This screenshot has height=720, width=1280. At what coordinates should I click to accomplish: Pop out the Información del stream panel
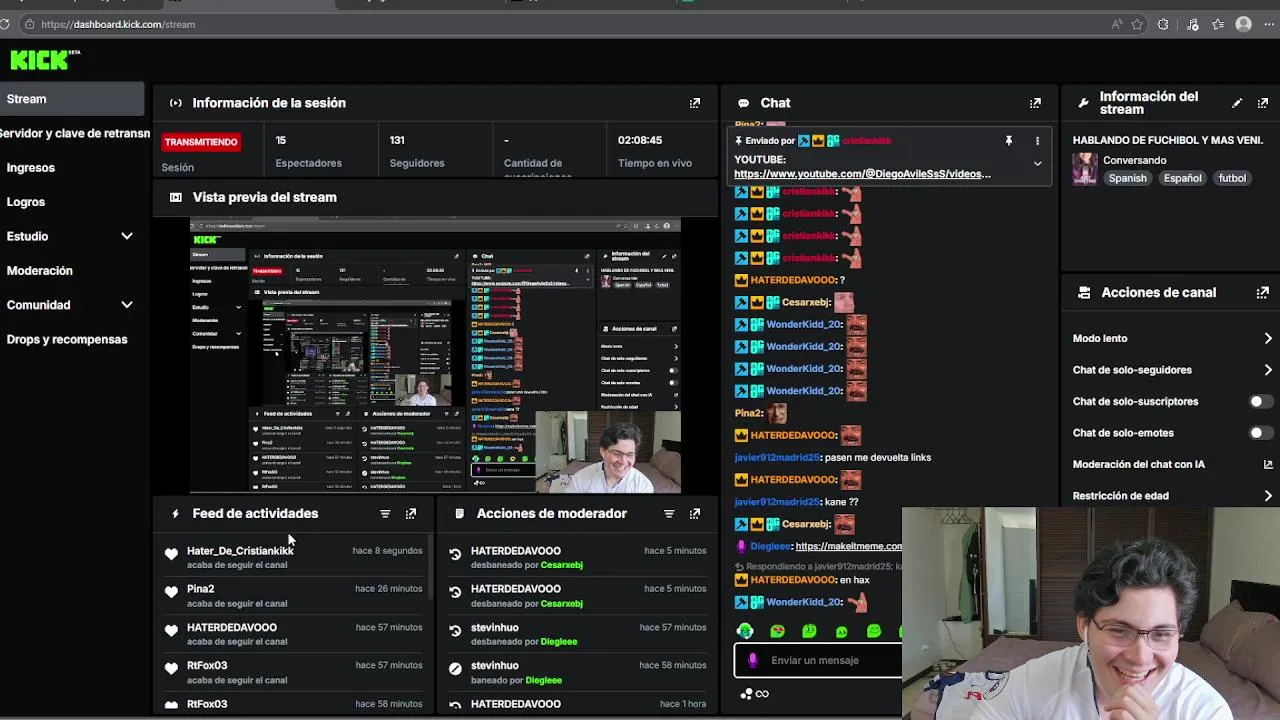point(1263,103)
